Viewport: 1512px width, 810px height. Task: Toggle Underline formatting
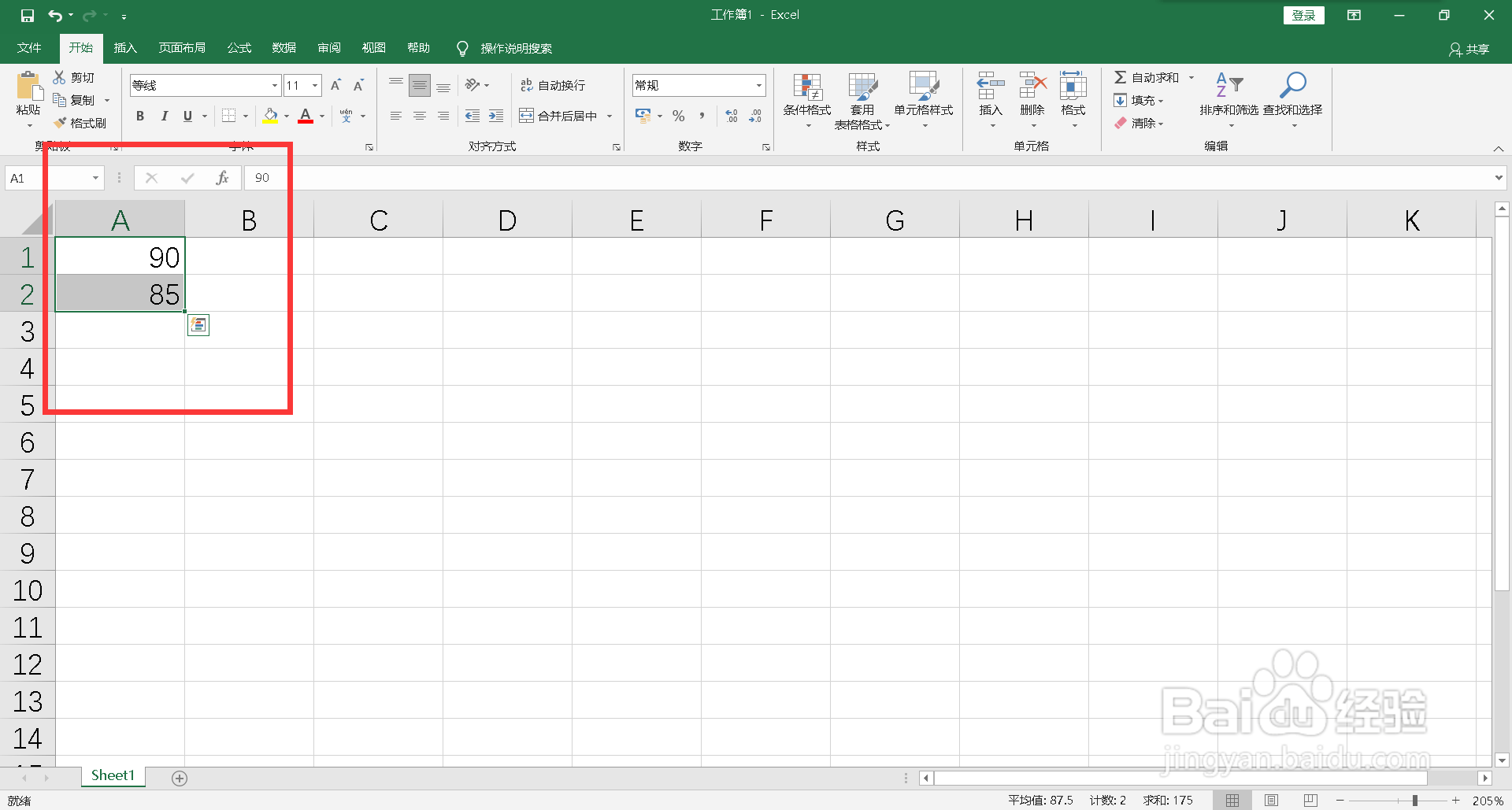(x=187, y=116)
